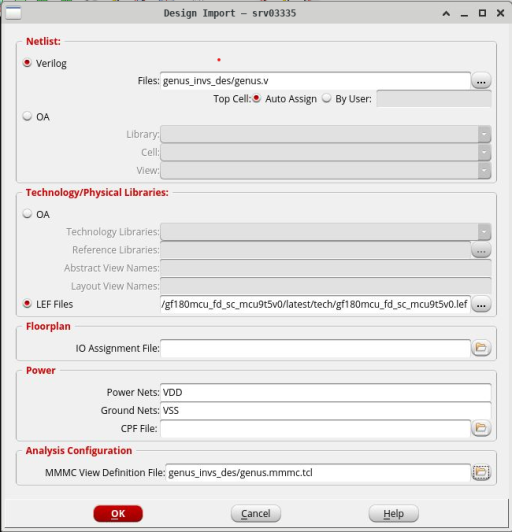
Task: Focus the IO Assignment File field
Action: (315, 348)
